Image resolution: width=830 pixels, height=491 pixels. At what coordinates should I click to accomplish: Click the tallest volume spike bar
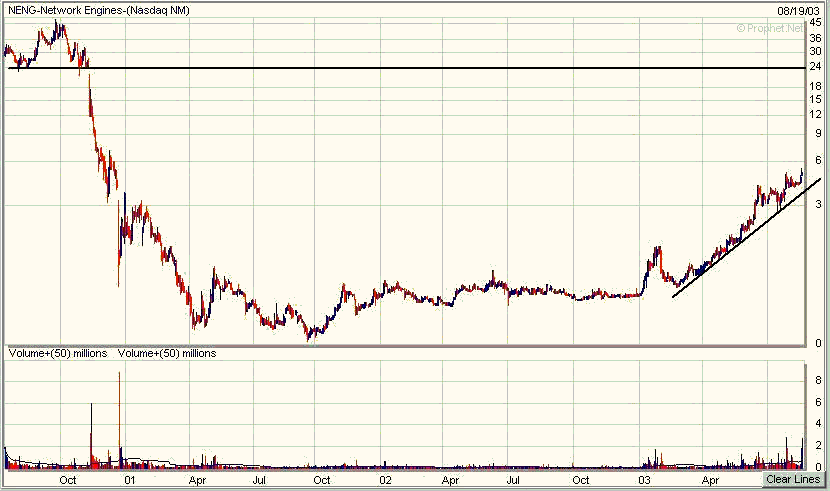click(119, 420)
